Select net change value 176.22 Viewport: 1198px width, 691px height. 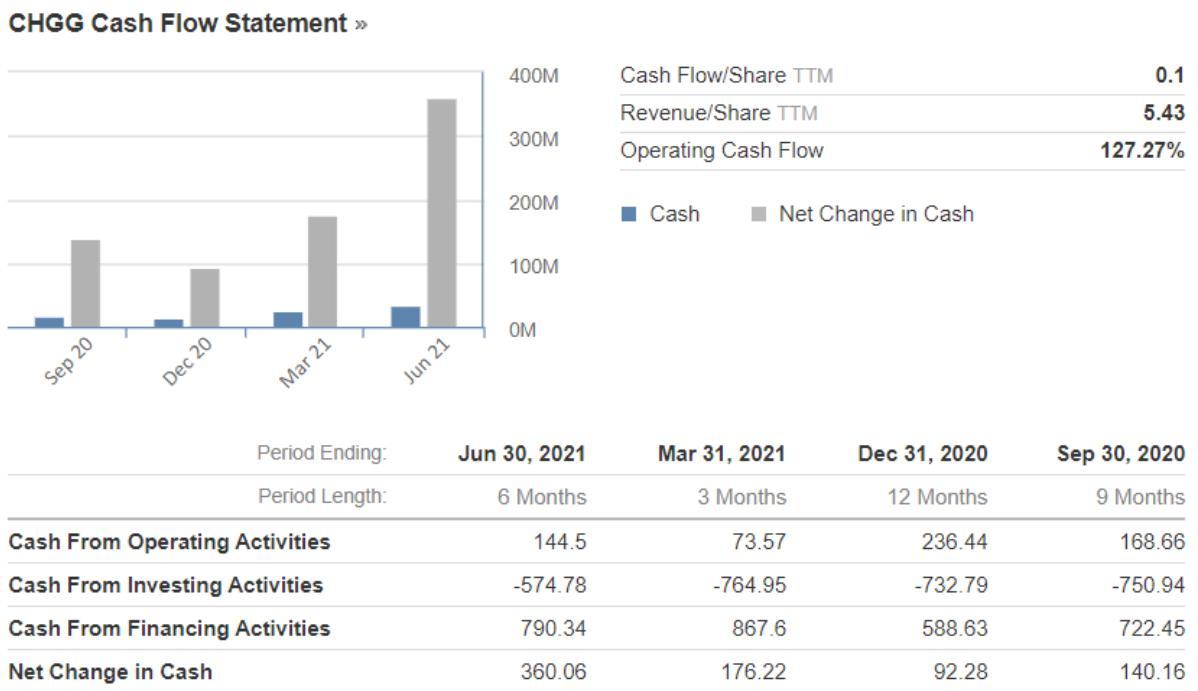pos(753,672)
